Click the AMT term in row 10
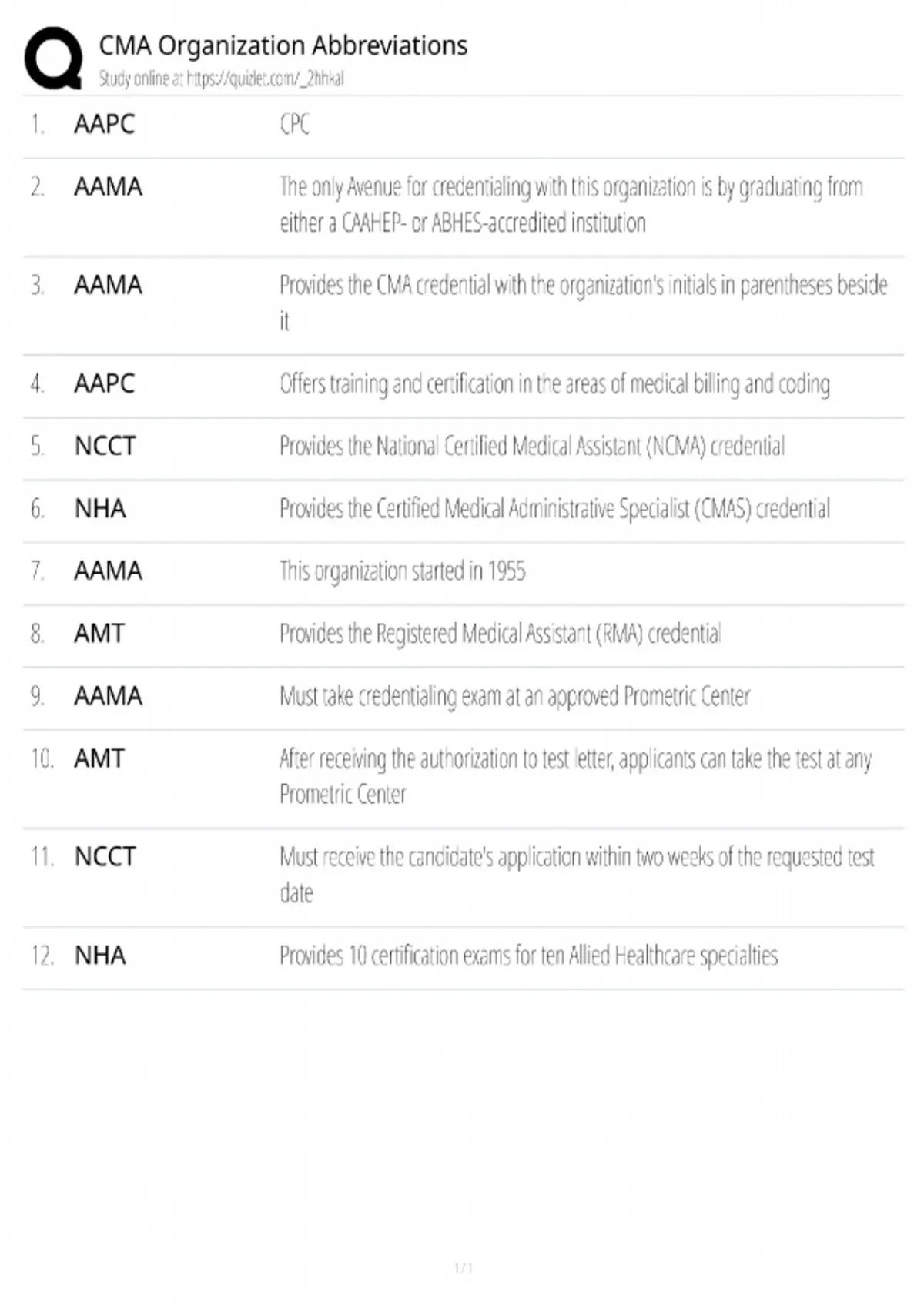This screenshot has height=1309, width=924. 99,758
